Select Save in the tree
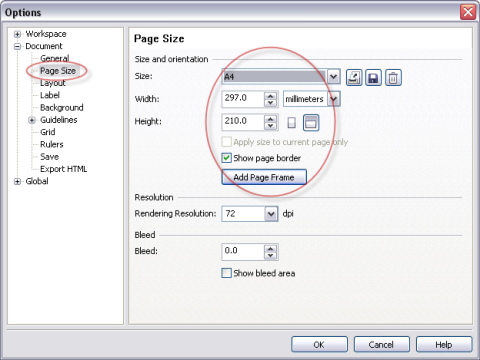Viewport: 480px width, 360px height. point(49,157)
